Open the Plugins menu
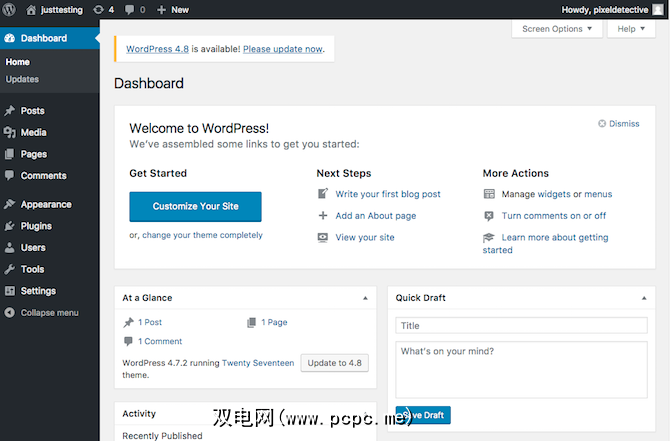 pos(36,226)
